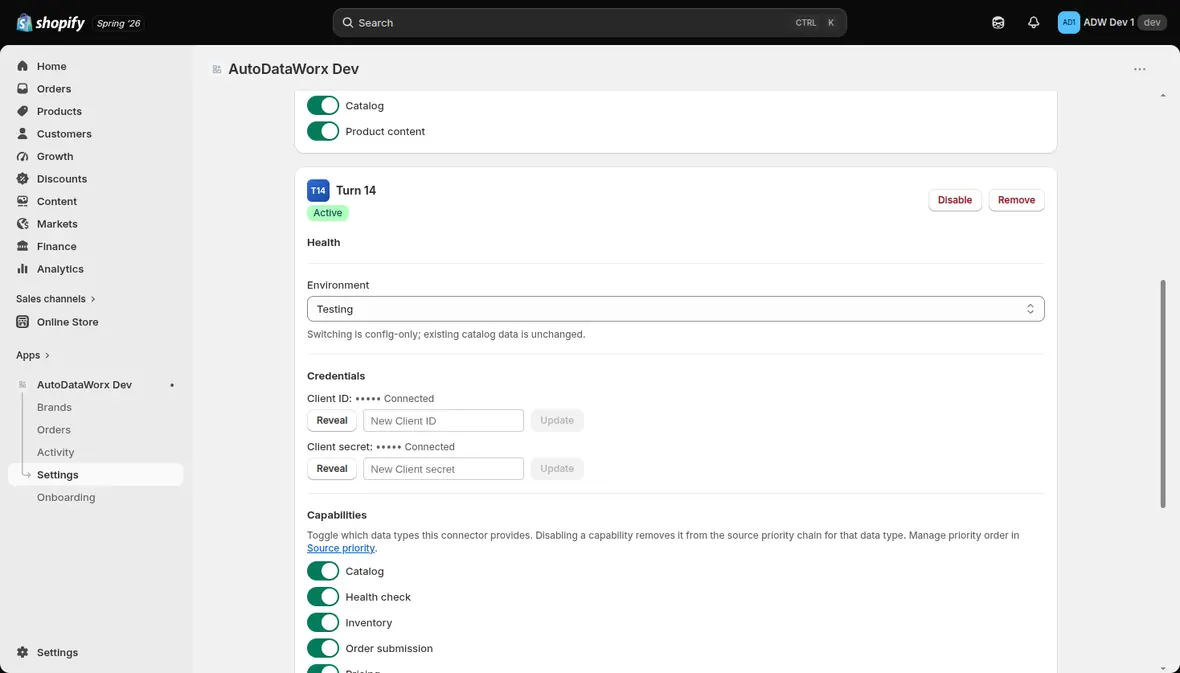Click the Active status badge
Viewport: 1180px width, 673px height.
327,213
